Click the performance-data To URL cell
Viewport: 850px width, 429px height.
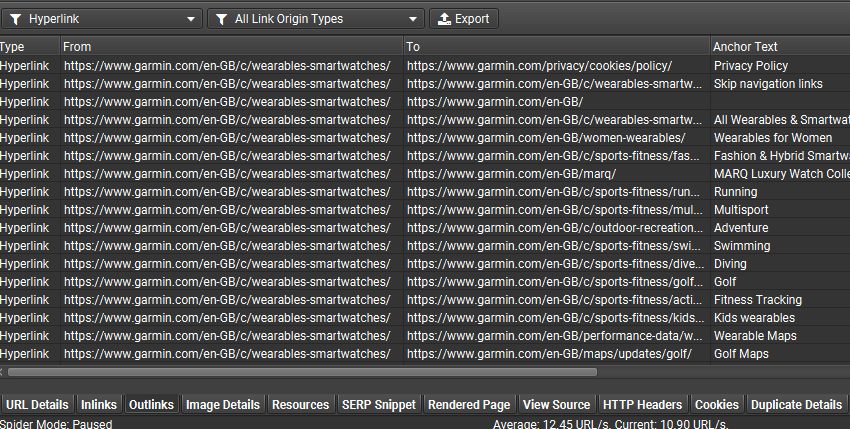tap(557, 336)
